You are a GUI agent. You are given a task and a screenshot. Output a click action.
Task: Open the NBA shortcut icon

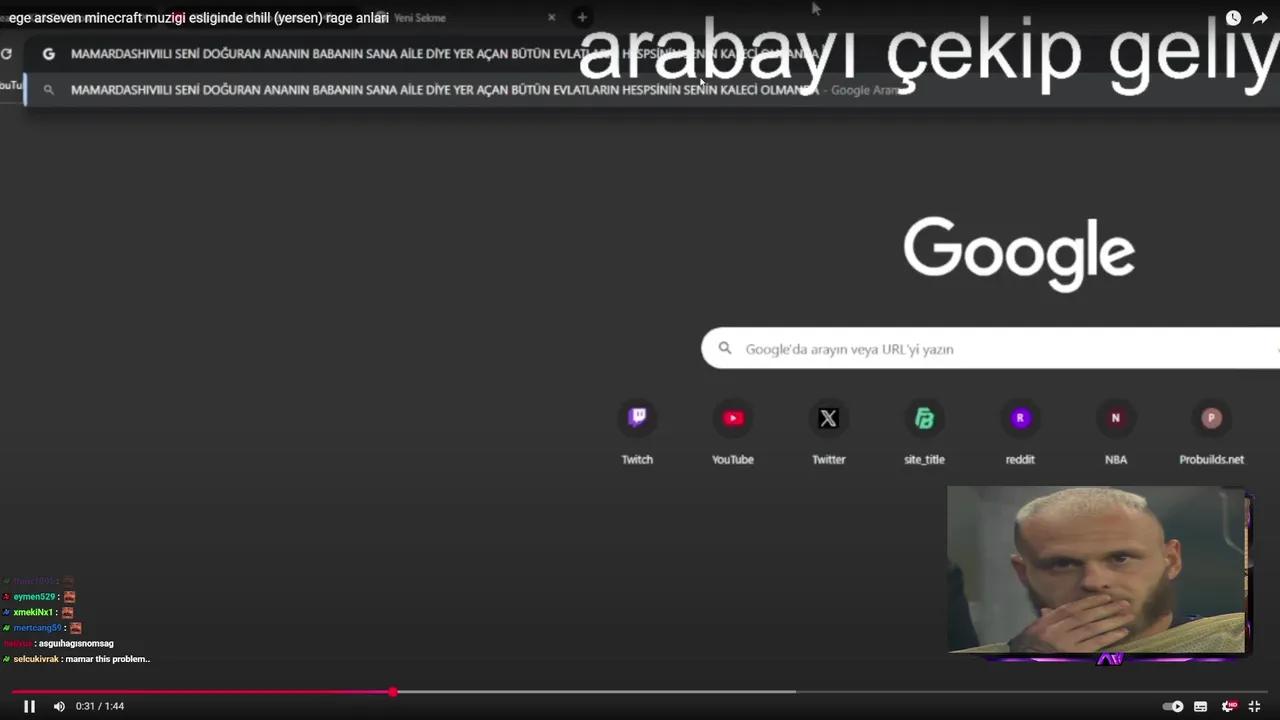pyautogui.click(x=1116, y=418)
